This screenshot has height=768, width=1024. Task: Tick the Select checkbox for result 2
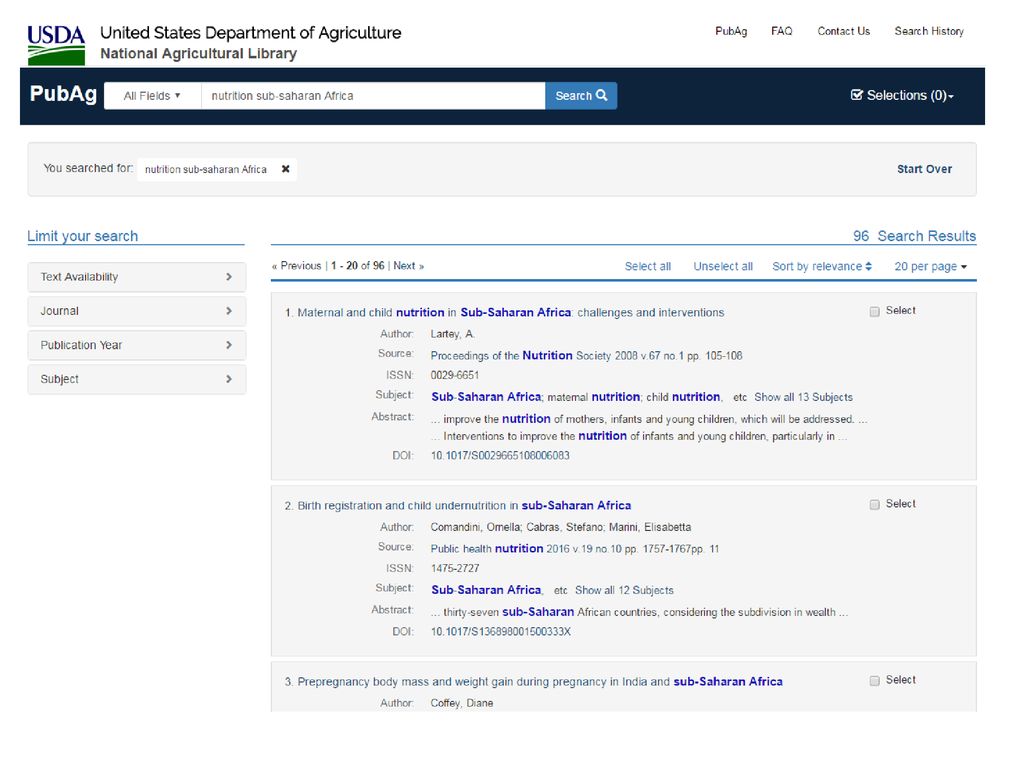(x=874, y=505)
